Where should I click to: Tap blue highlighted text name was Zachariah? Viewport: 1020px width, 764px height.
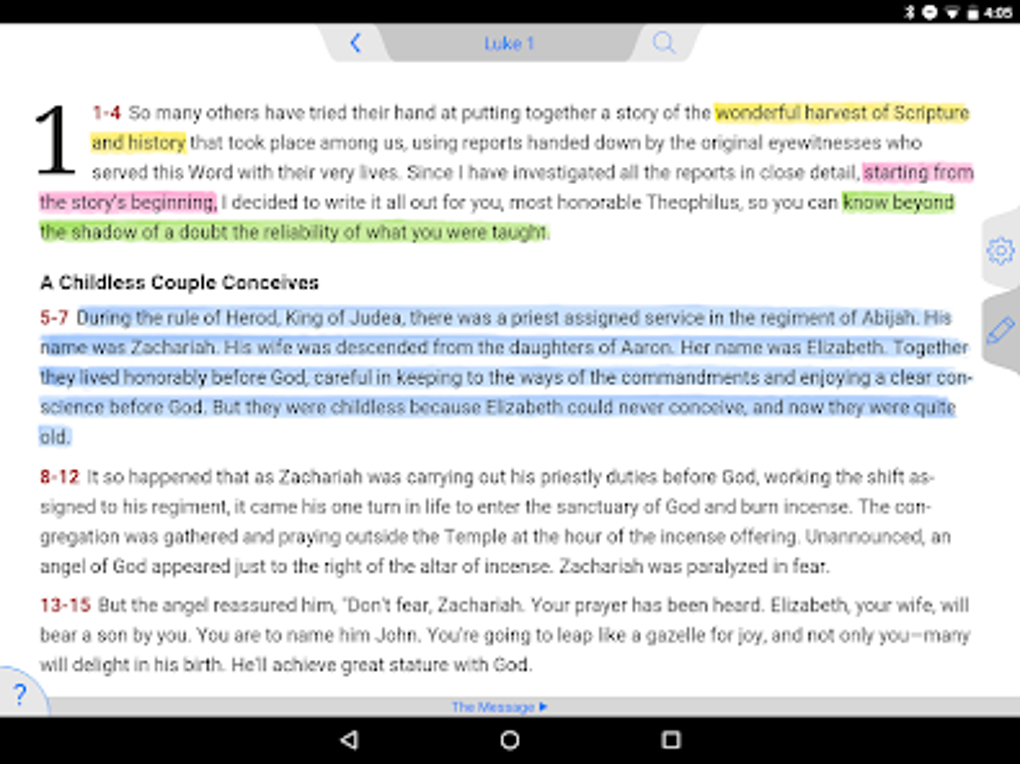128,348
